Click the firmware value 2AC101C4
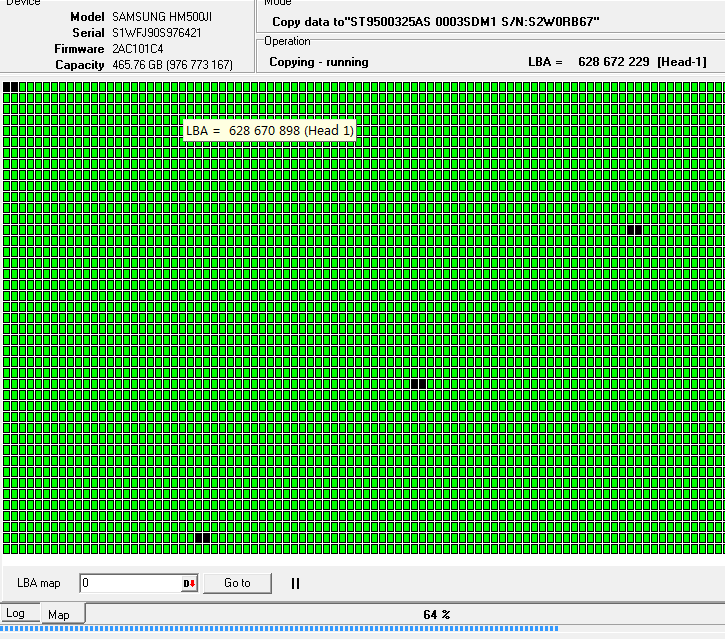 coord(138,49)
